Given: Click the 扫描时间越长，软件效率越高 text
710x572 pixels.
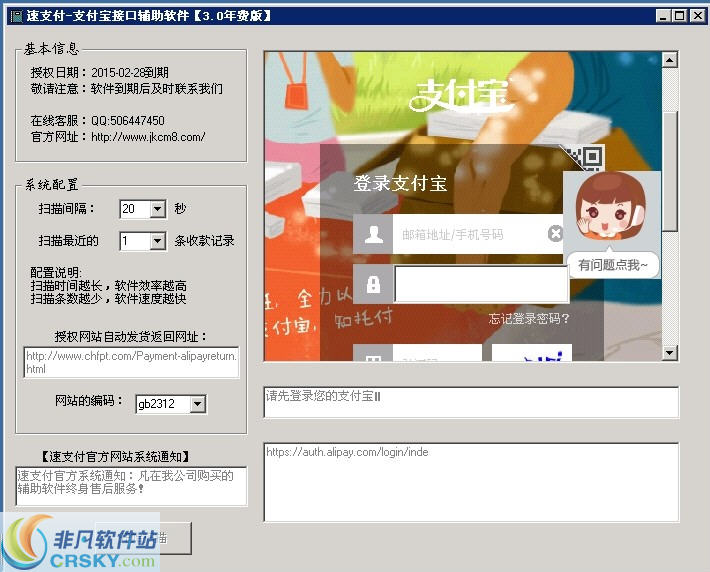Looking at the screenshot, I should click(108, 286).
